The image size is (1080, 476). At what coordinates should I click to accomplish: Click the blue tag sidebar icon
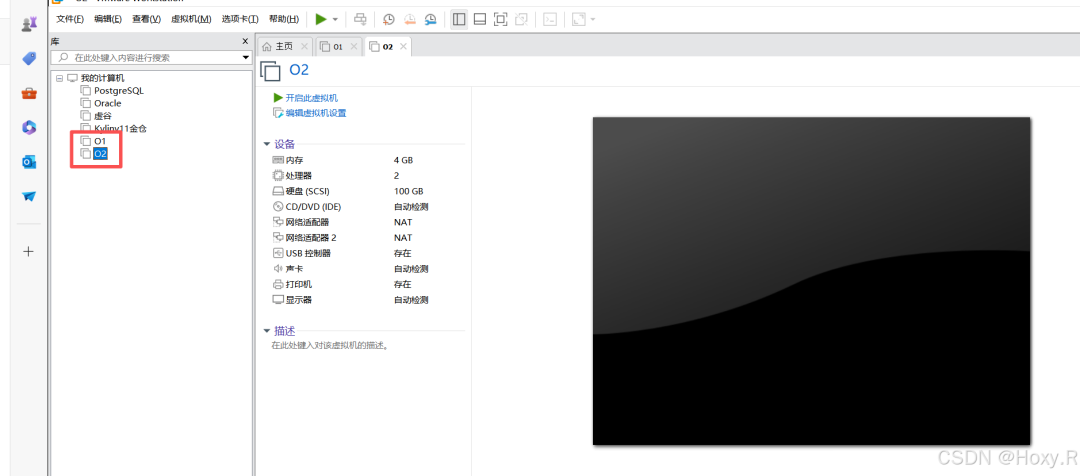pos(29,59)
